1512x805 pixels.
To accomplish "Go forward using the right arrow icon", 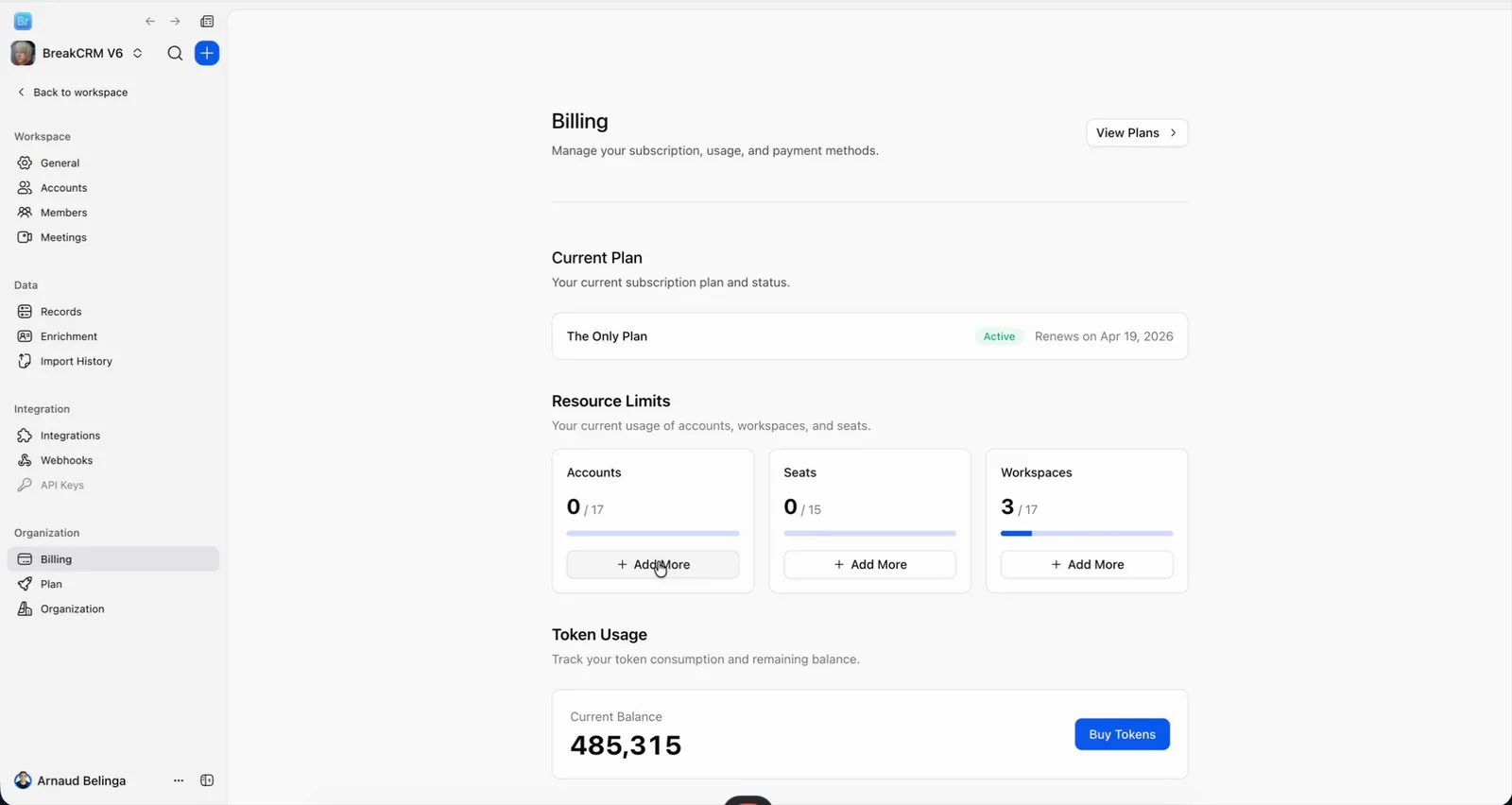I will point(175,21).
